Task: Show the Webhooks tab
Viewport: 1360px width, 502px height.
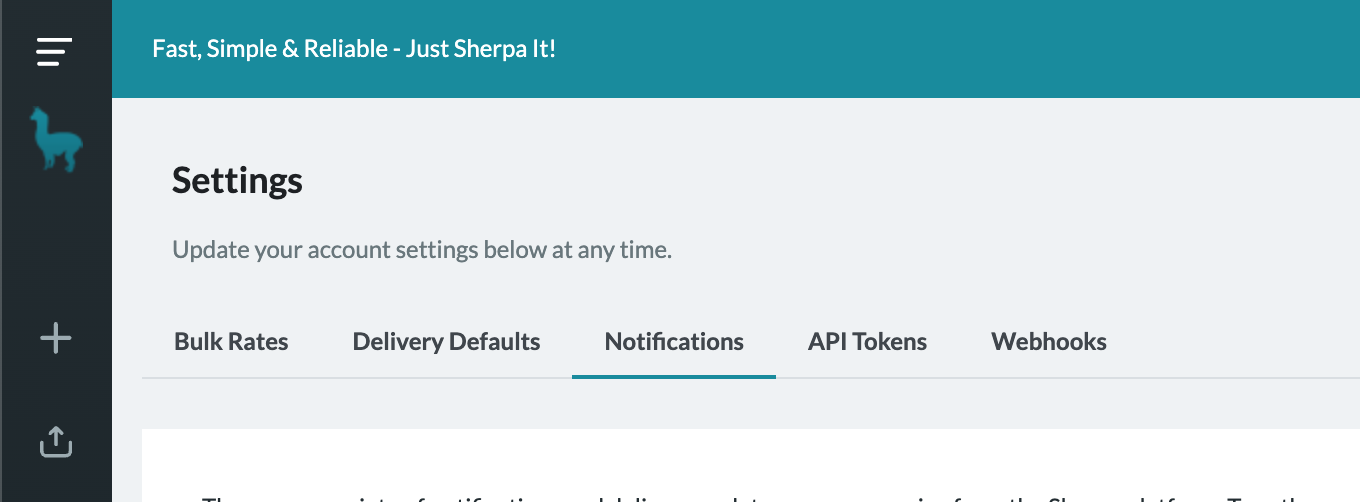Action: click(x=1049, y=342)
